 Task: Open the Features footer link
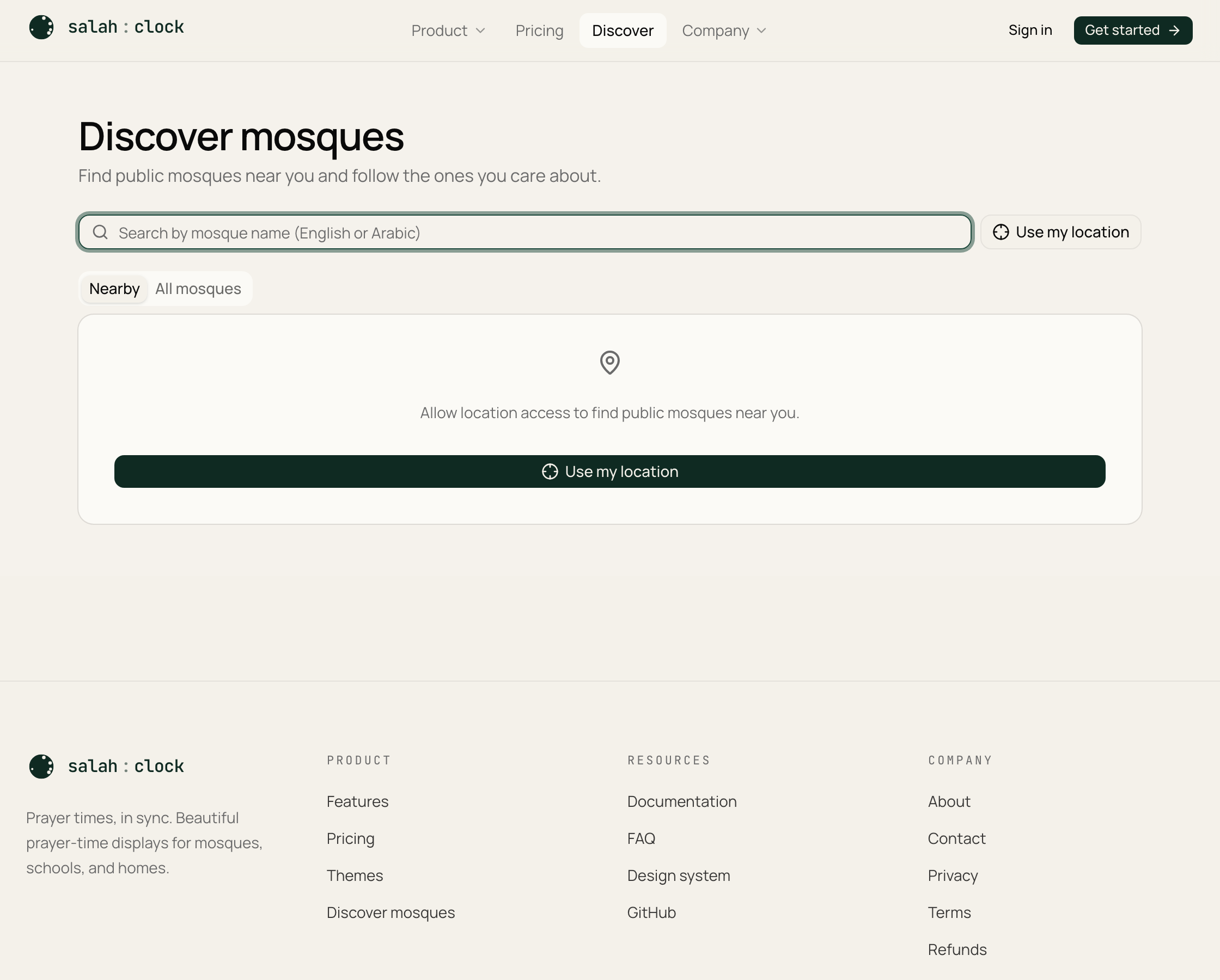[358, 801]
